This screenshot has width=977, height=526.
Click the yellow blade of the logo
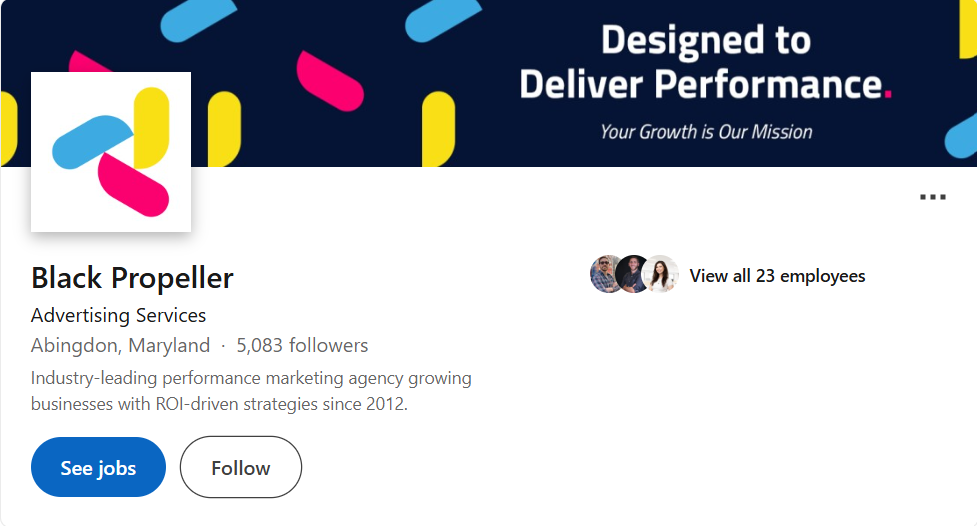151,125
